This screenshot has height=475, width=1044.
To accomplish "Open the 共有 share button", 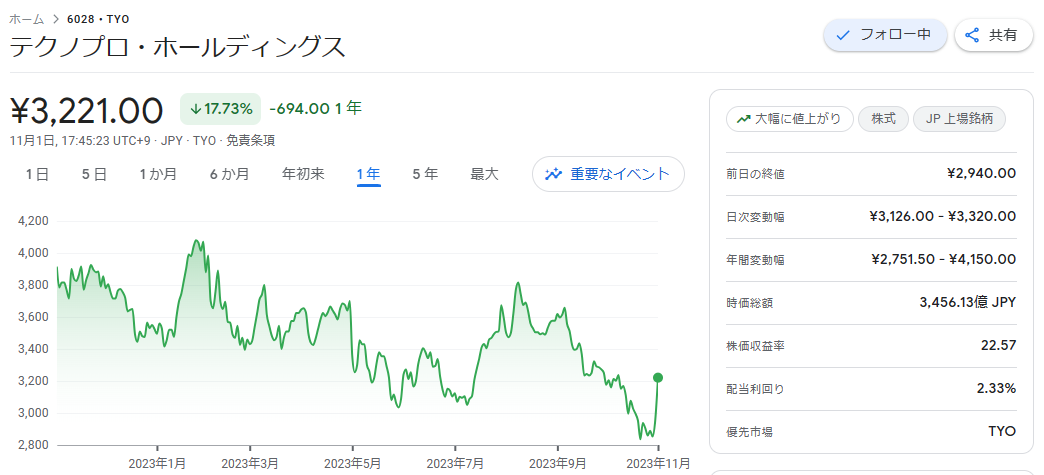I will pos(993,35).
